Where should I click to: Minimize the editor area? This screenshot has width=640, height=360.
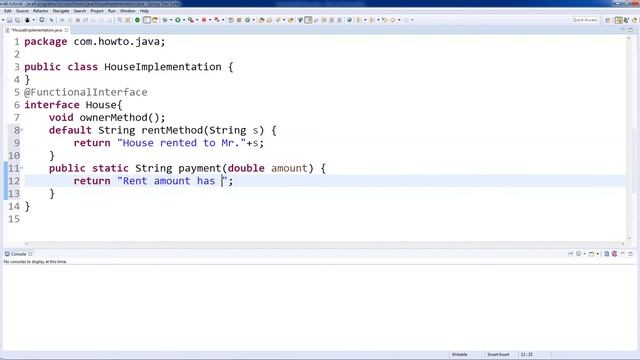click(x=622, y=30)
